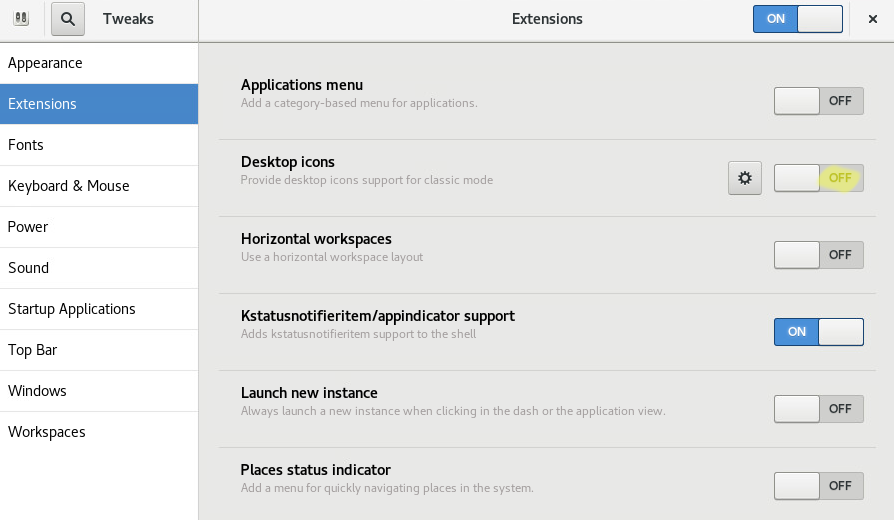Enable Applications menu extension

pyautogui.click(x=819, y=101)
